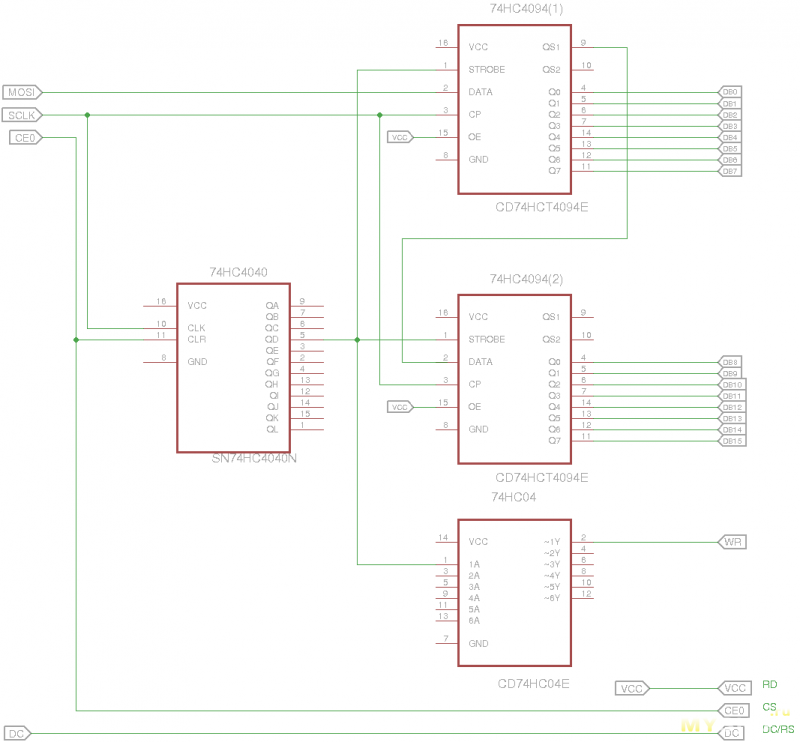
Task: Select the WR output port
Action: tap(733, 542)
